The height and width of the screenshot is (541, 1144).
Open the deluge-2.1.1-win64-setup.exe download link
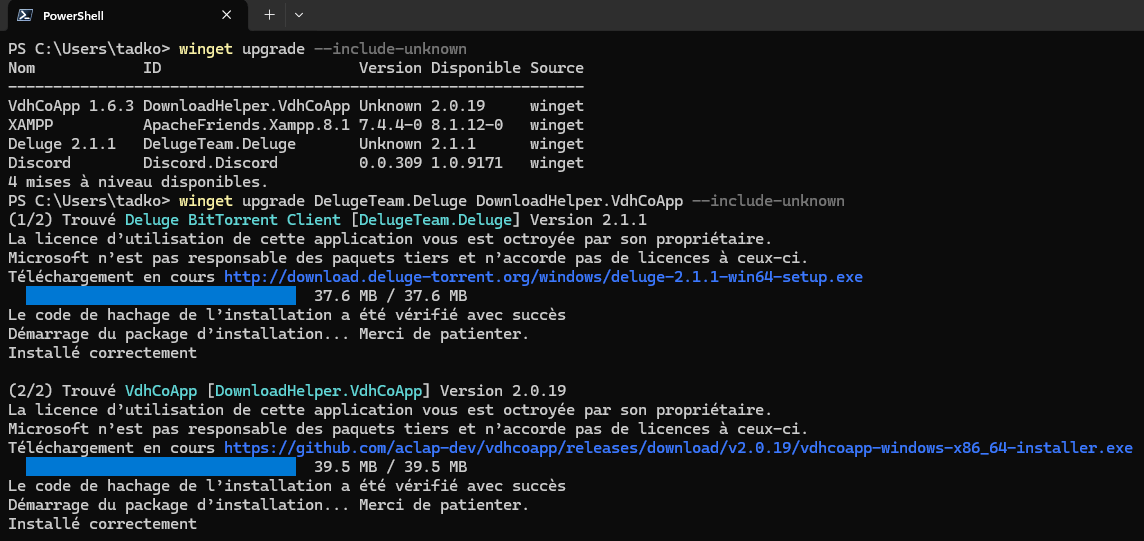(543, 277)
